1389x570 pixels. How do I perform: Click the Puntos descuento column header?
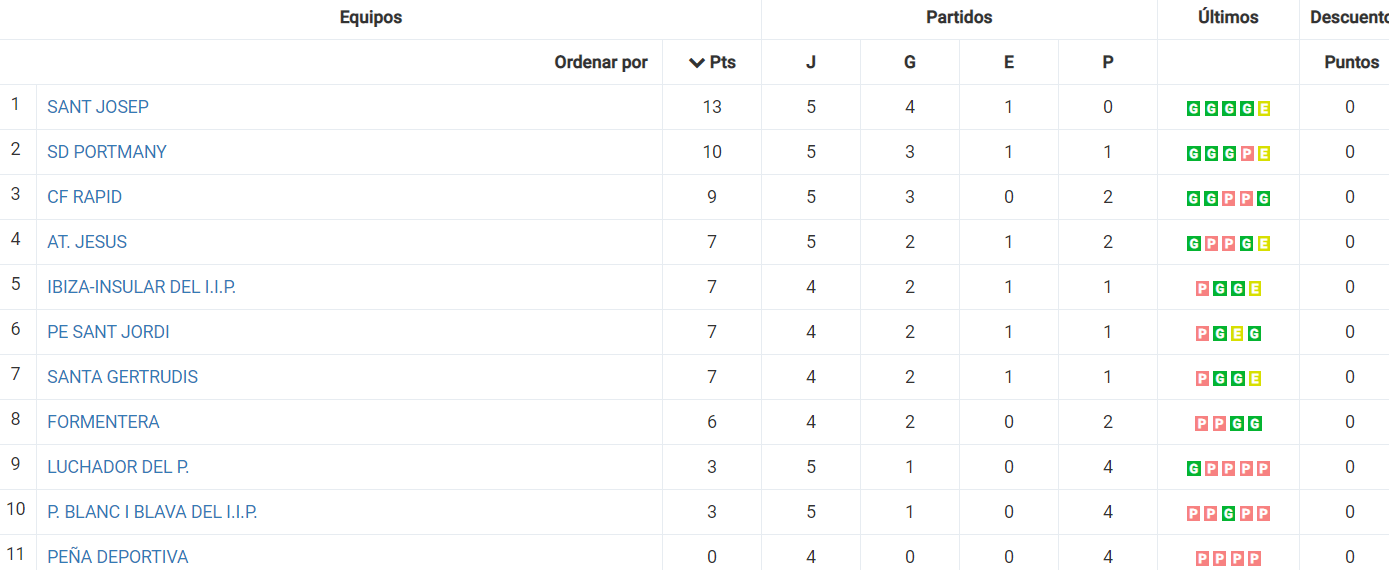(1352, 62)
